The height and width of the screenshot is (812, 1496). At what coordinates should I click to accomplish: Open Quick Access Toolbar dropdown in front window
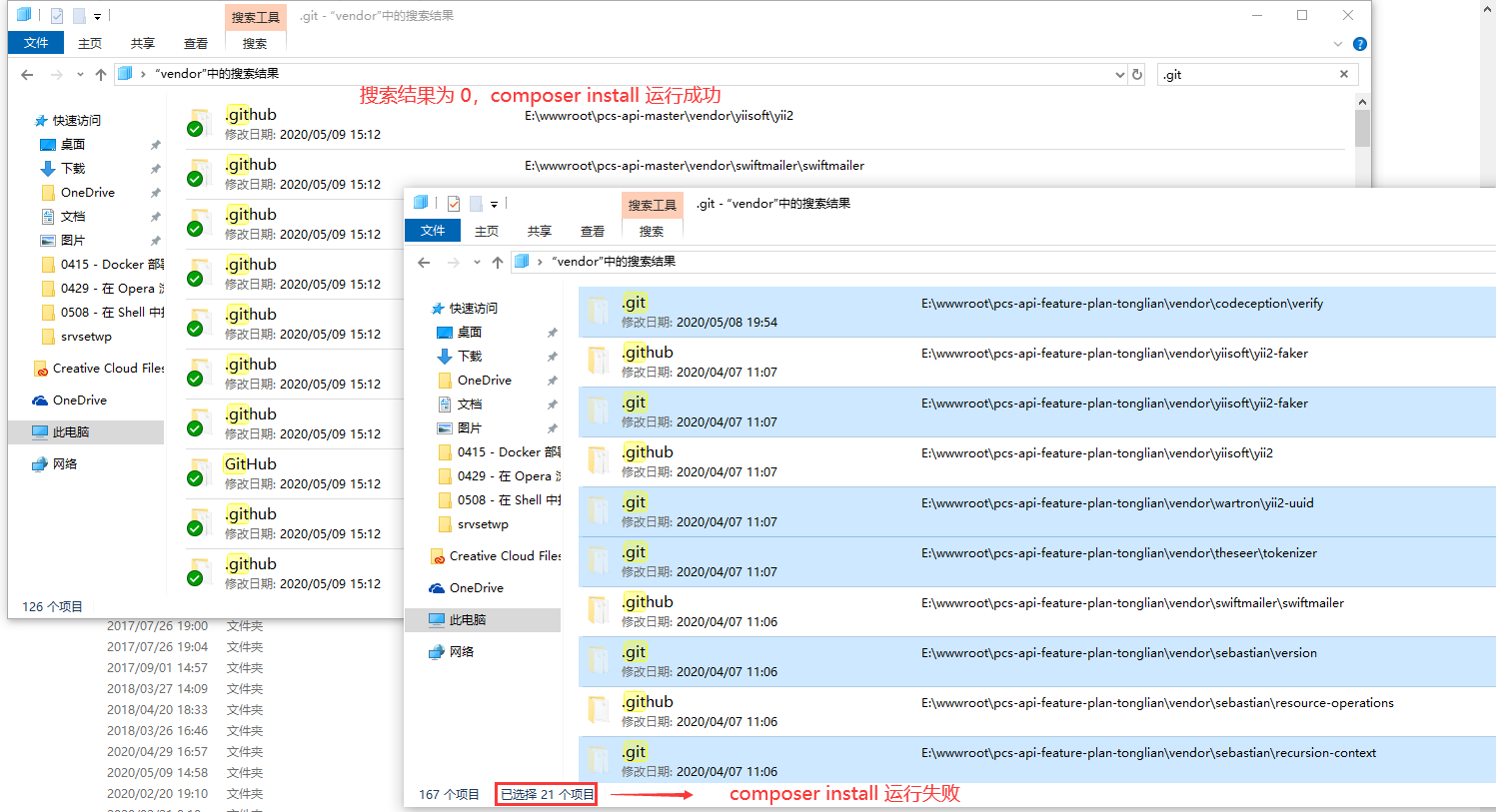(x=494, y=204)
